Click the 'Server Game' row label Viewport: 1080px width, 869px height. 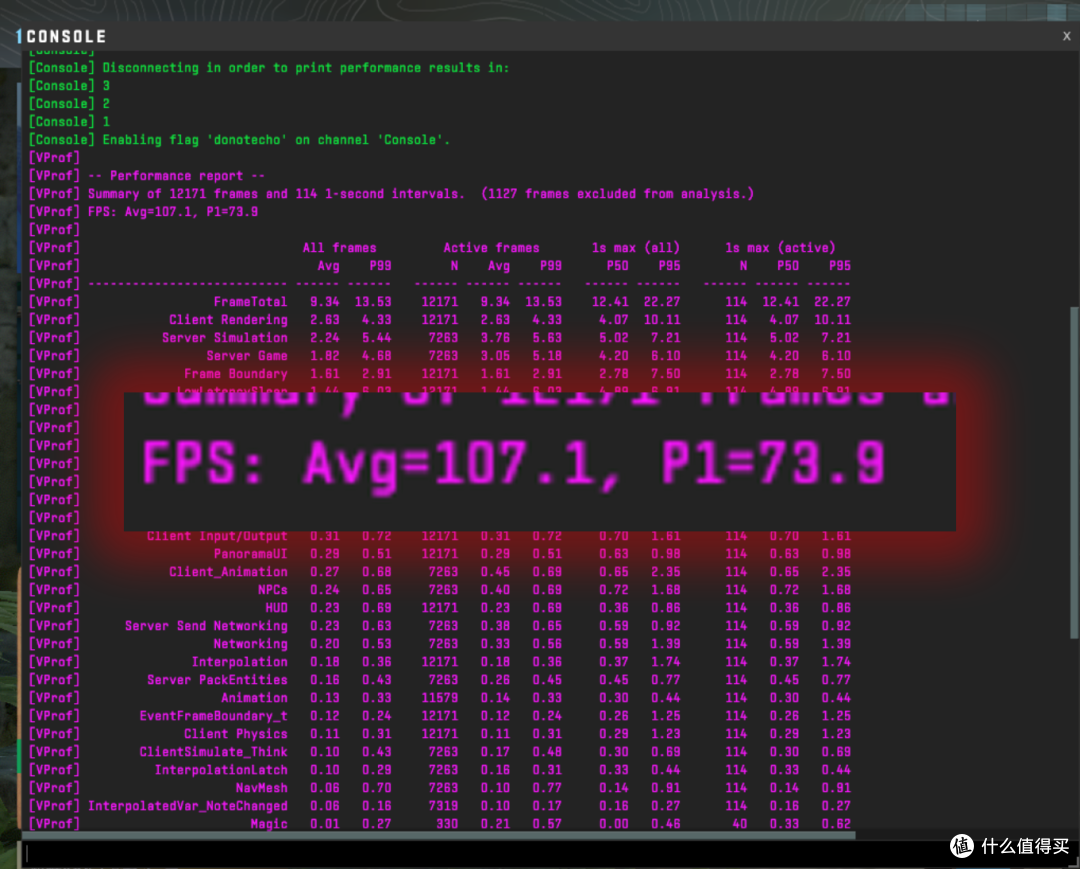[x=247, y=355]
